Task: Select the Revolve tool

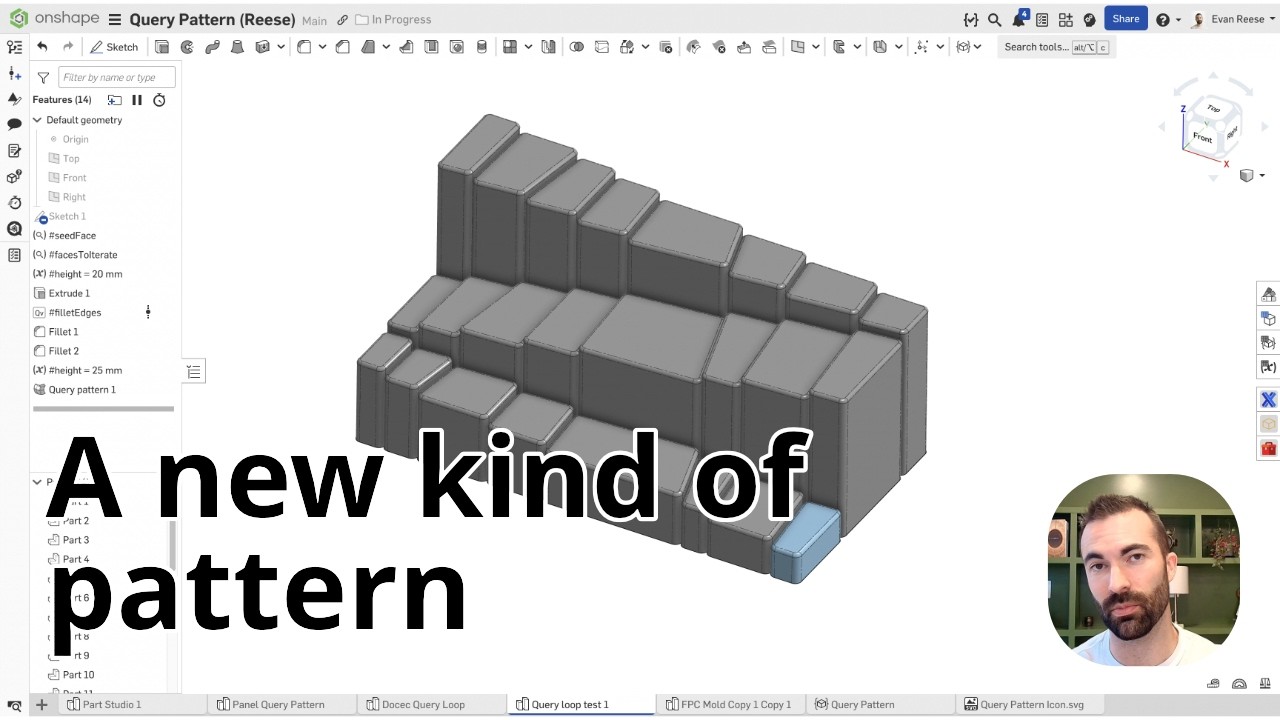Action: (x=187, y=47)
